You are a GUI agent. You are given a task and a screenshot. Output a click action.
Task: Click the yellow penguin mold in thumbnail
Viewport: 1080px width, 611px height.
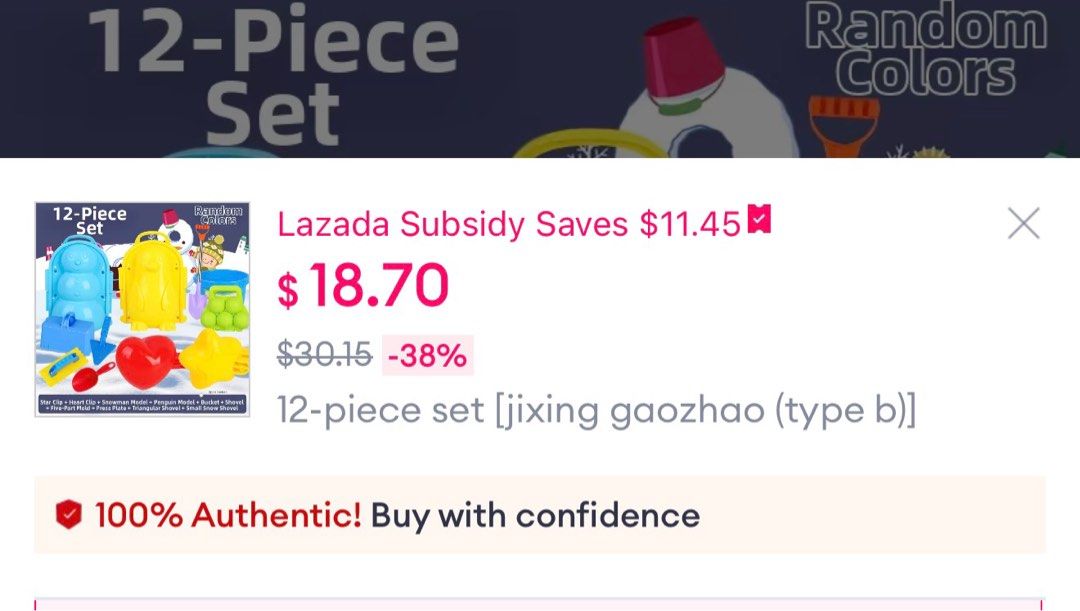[152, 285]
